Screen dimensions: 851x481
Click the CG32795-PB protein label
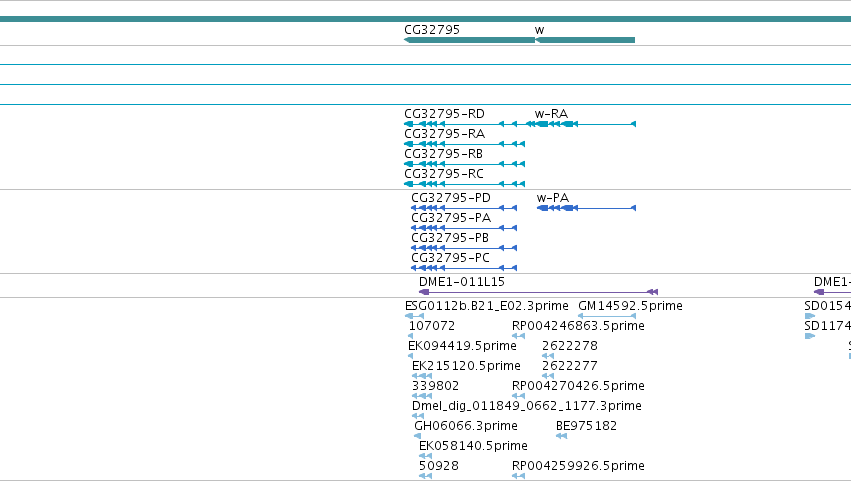(x=450, y=238)
